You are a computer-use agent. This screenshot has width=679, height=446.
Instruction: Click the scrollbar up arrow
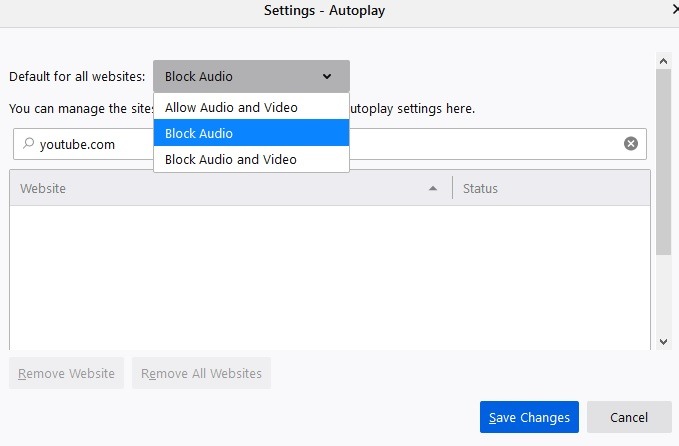click(663, 61)
